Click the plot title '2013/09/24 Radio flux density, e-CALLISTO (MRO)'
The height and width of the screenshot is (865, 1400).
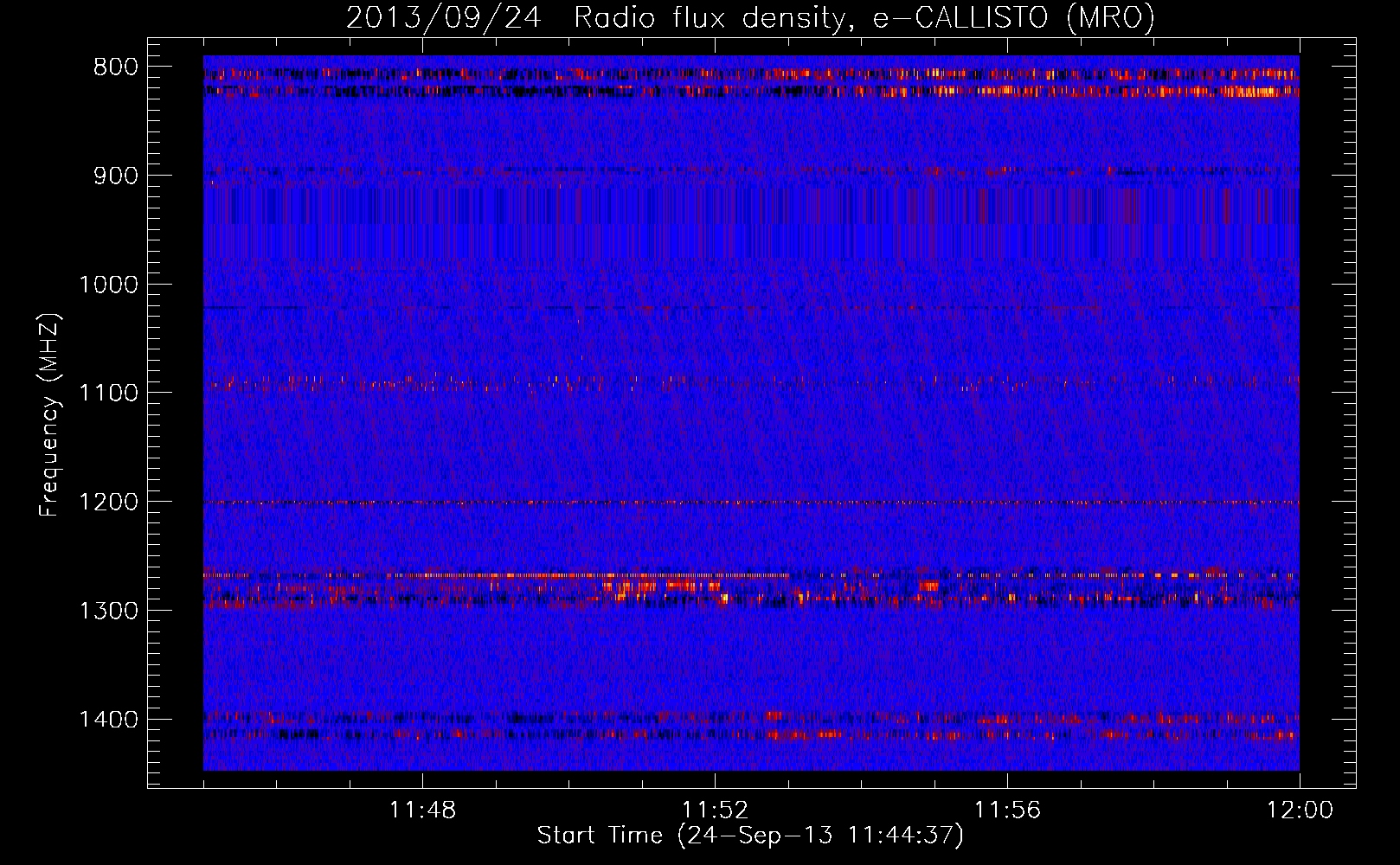(x=750, y=17)
